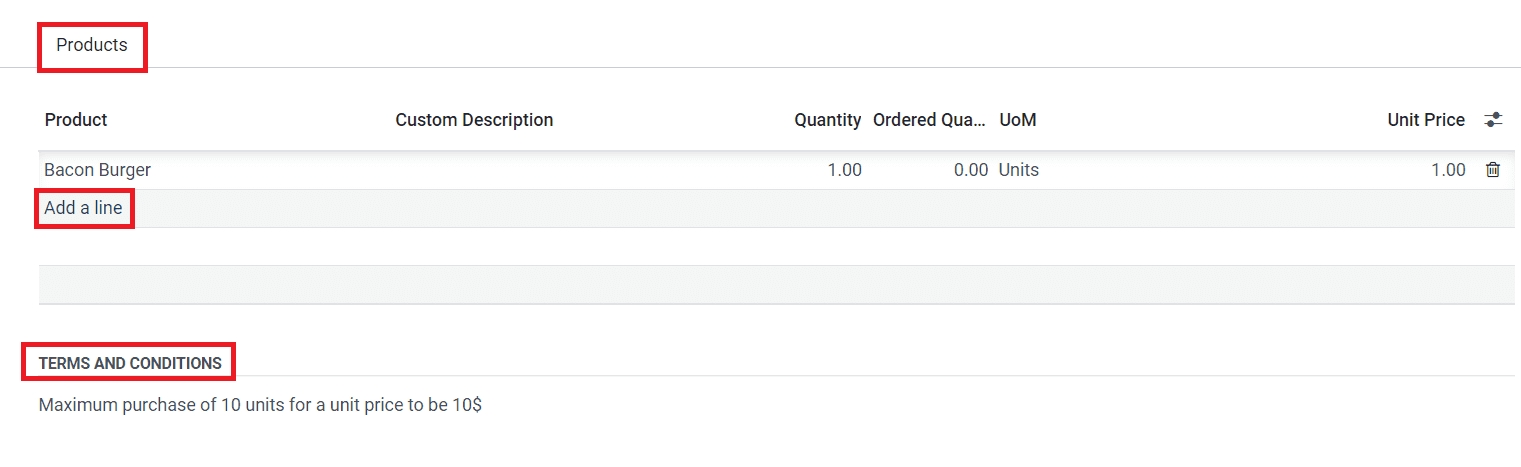1521x467 pixels.
Task: Sort by Custom Description column header
Action: (x=474, y=120)
